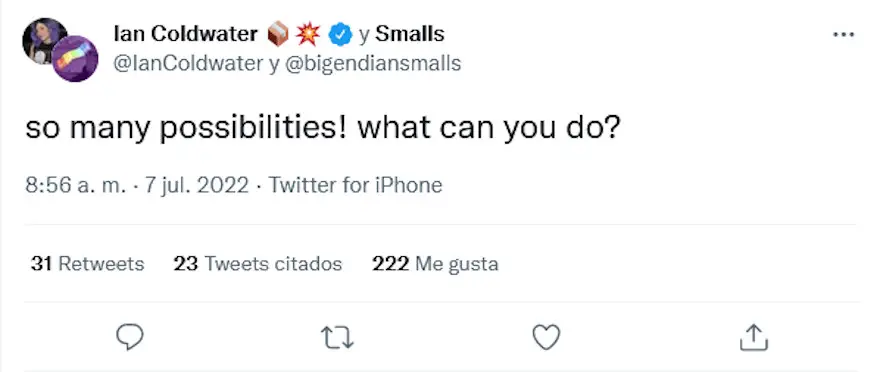Screen dimensions: 880x372
Task: Click the package box emoji in name
Action: click(278, 35)
